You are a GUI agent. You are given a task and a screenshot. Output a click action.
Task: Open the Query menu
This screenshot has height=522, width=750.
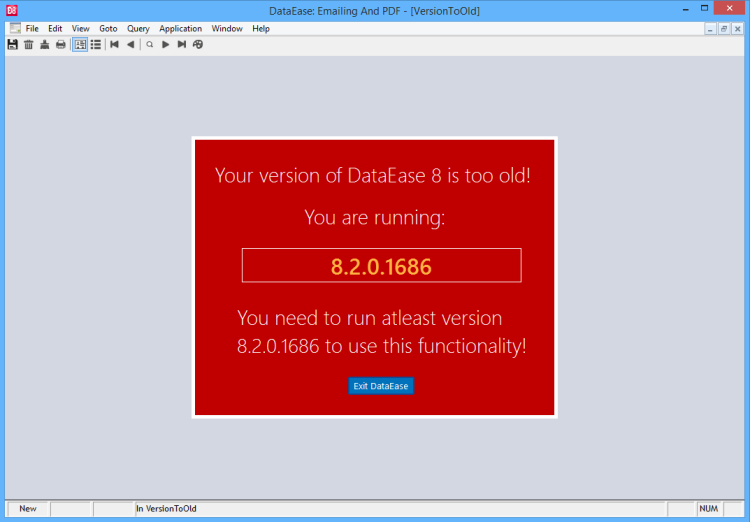(138, 29)
